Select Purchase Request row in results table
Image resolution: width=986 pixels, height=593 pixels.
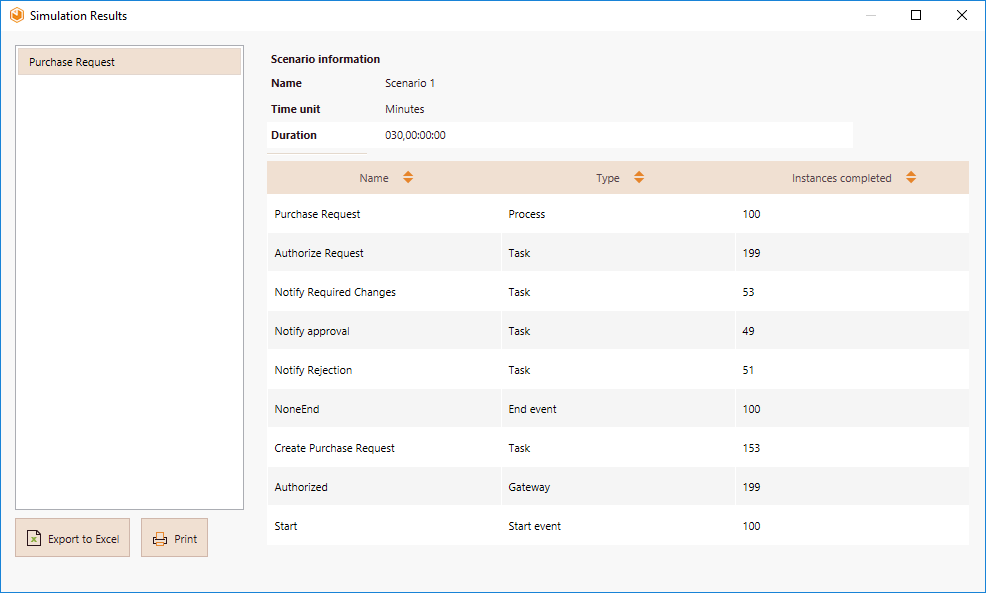[x=618, y=214]
